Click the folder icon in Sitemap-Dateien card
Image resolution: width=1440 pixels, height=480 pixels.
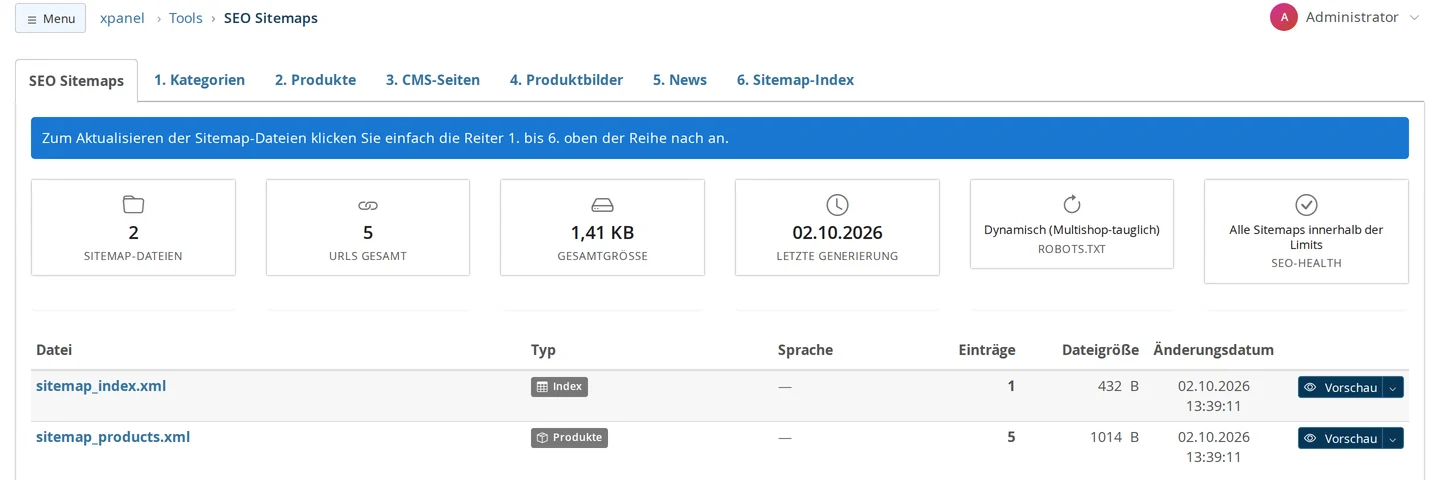pos(133,205)
